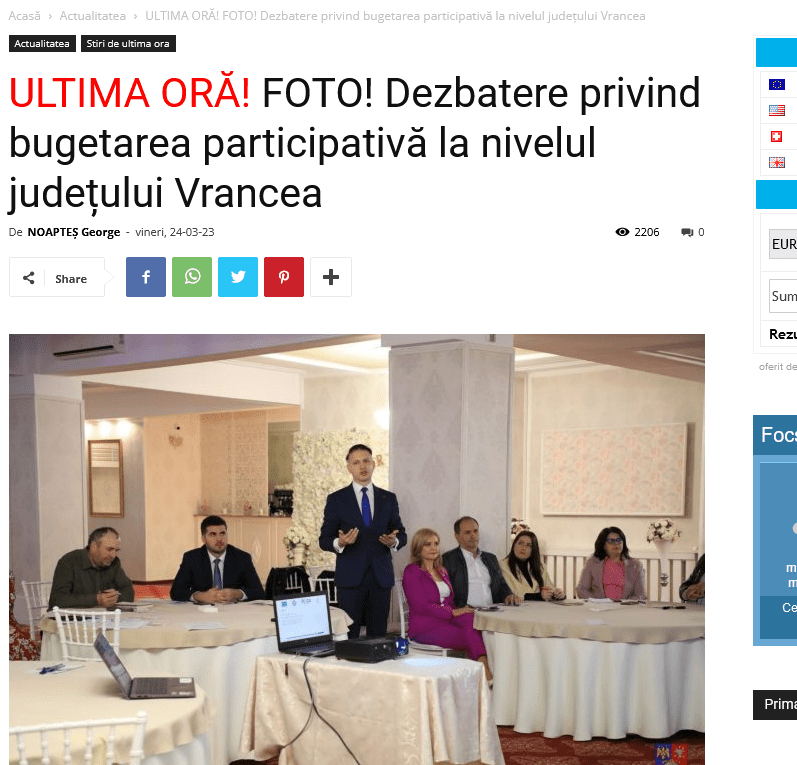Go to Acasă breadcrumb link
797x765 pixels.
pos(24,16)
